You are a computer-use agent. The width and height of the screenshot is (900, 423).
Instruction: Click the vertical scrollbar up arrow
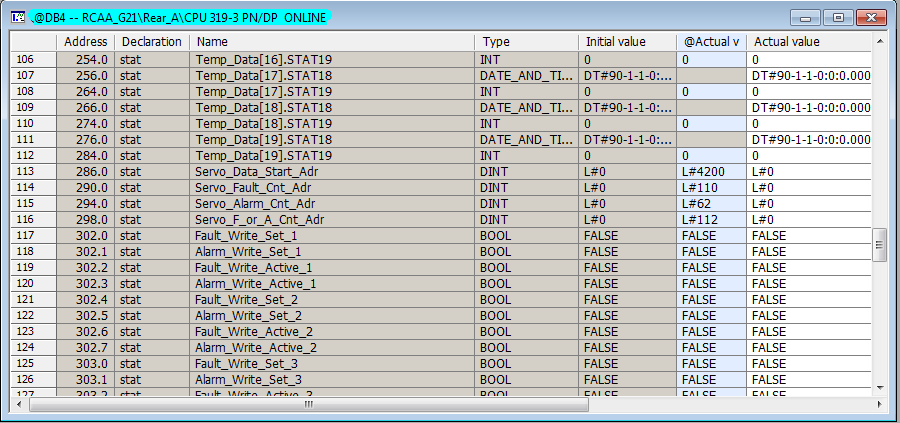pyautogui.click(x=880, y=41)
